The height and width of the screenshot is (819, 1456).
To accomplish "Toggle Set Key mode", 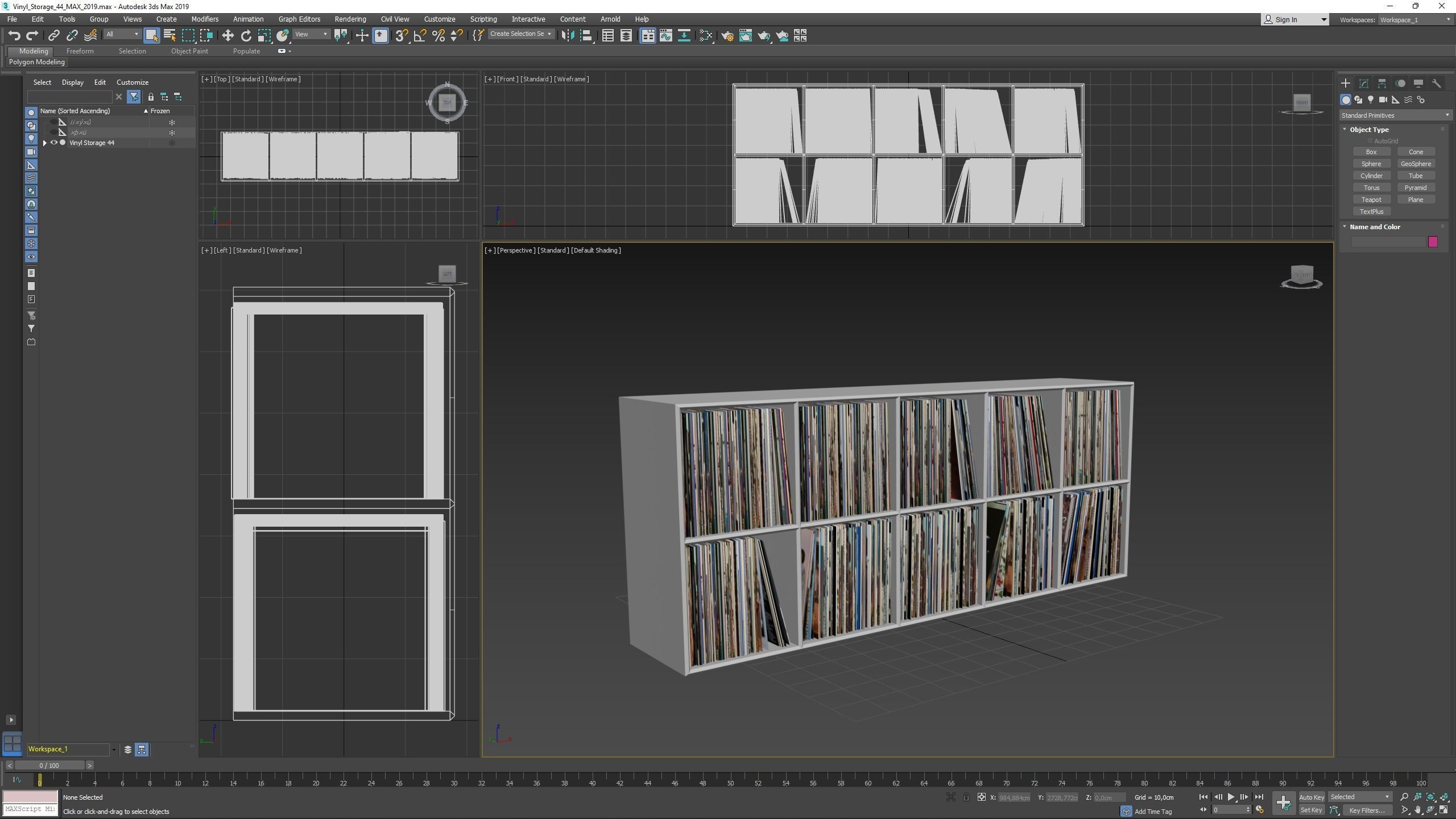I will tap(1311, 810).
